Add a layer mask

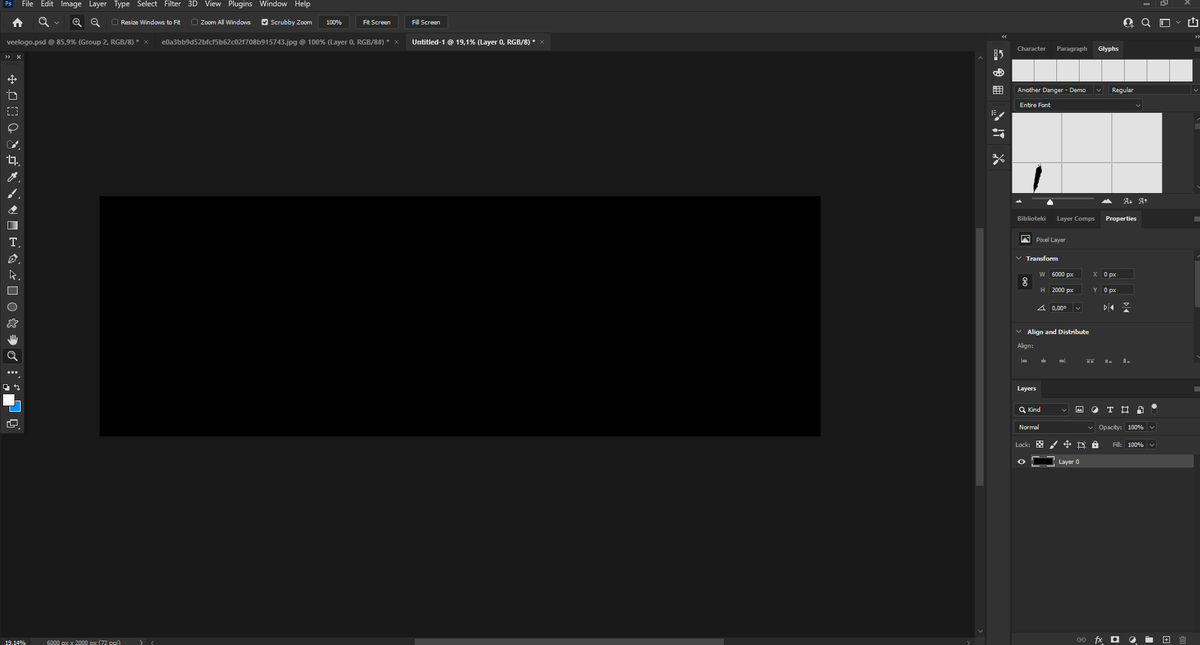coord(1115,638)
